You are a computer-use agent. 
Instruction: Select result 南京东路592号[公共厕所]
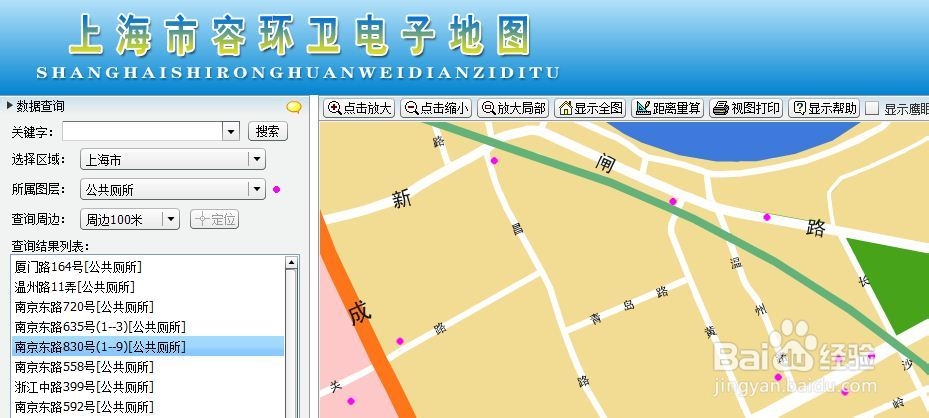(x=148, y=407)
